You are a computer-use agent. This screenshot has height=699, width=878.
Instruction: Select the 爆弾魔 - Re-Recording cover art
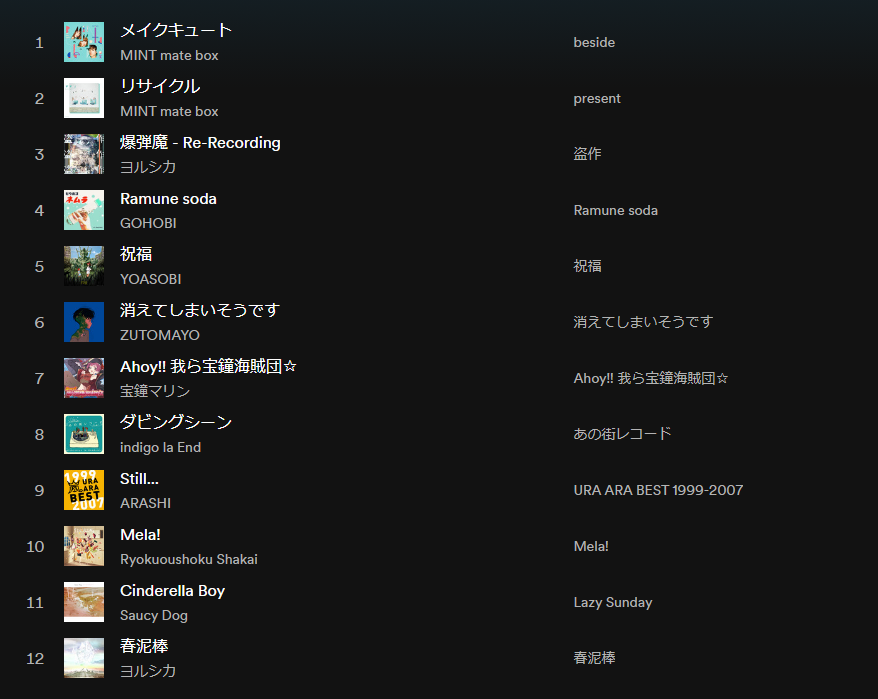(x=83, y=154)
